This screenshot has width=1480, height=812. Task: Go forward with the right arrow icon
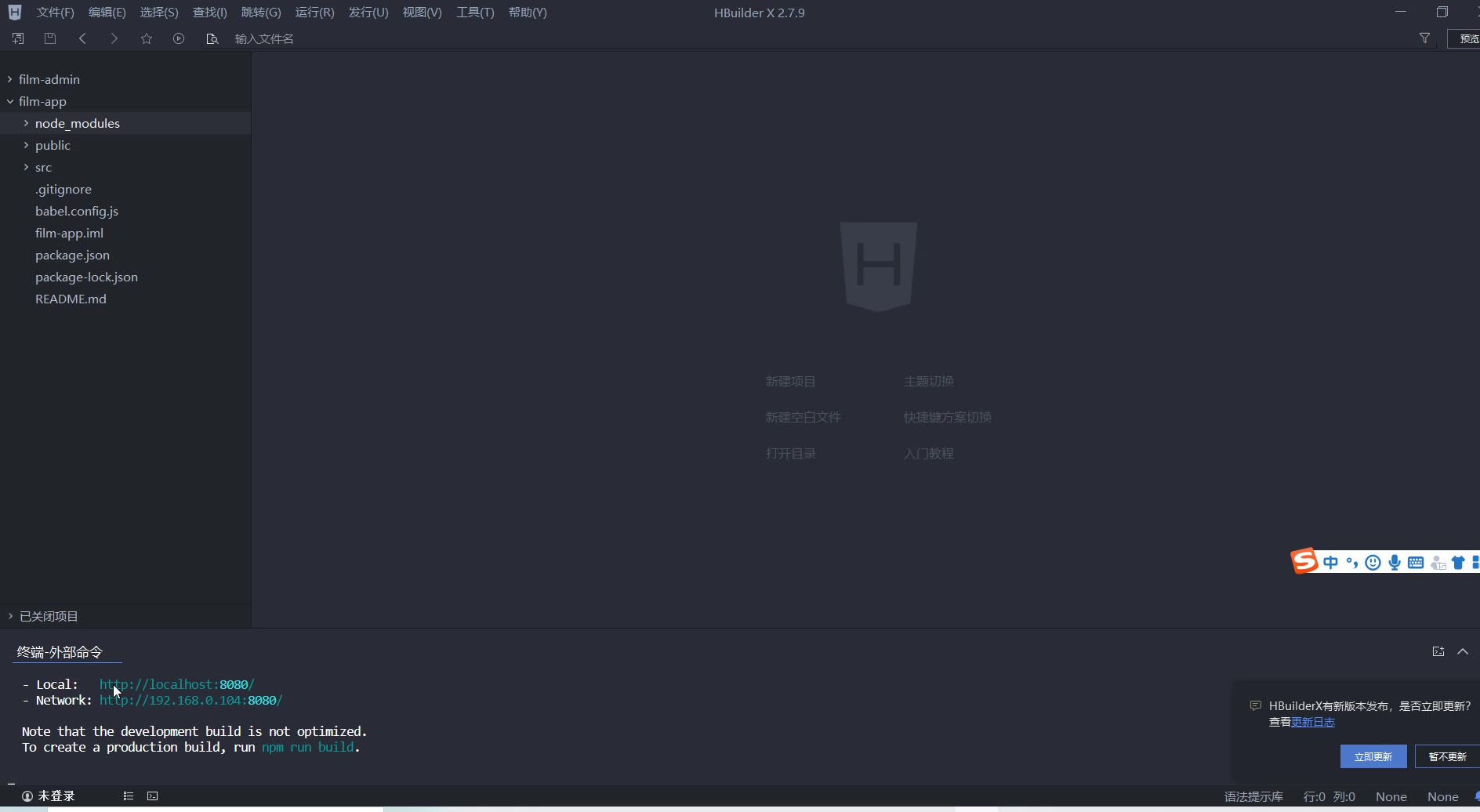click(114, 38)
